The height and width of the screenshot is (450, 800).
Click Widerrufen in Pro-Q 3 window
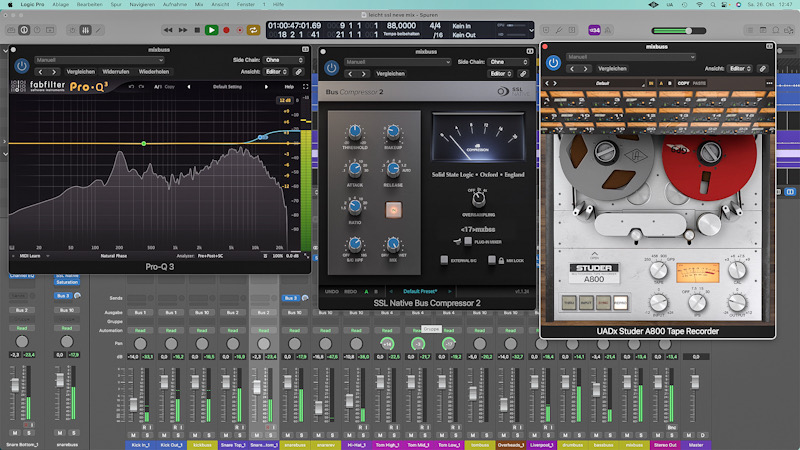coord(116,72)
